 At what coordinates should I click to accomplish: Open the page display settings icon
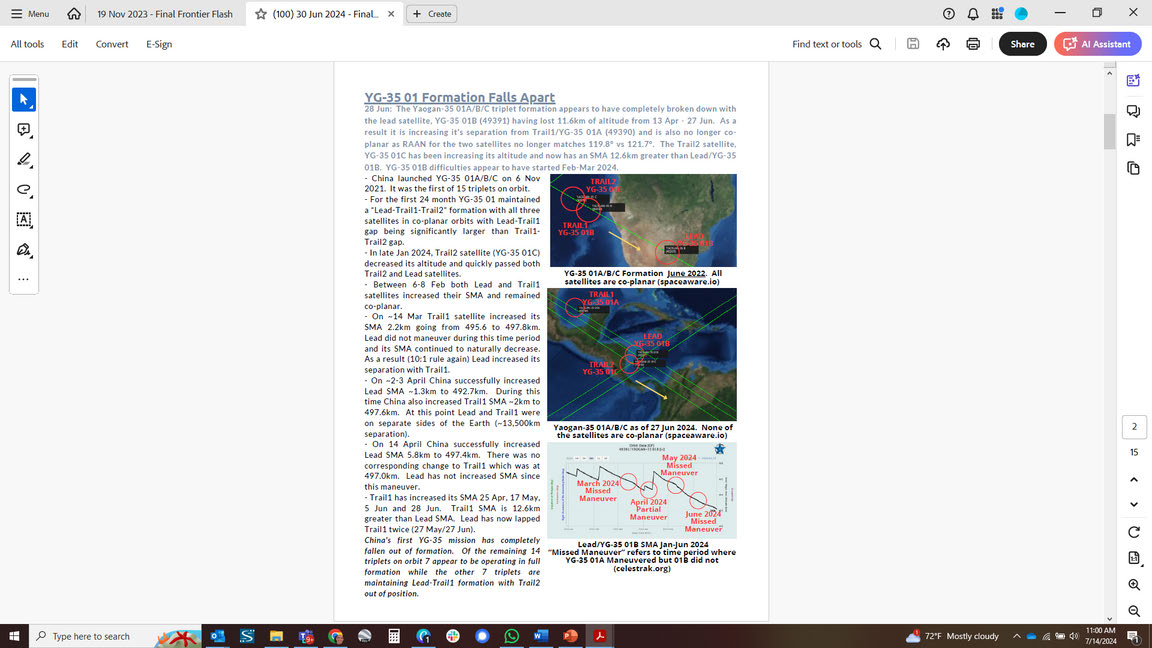(x=1134, y=558)
